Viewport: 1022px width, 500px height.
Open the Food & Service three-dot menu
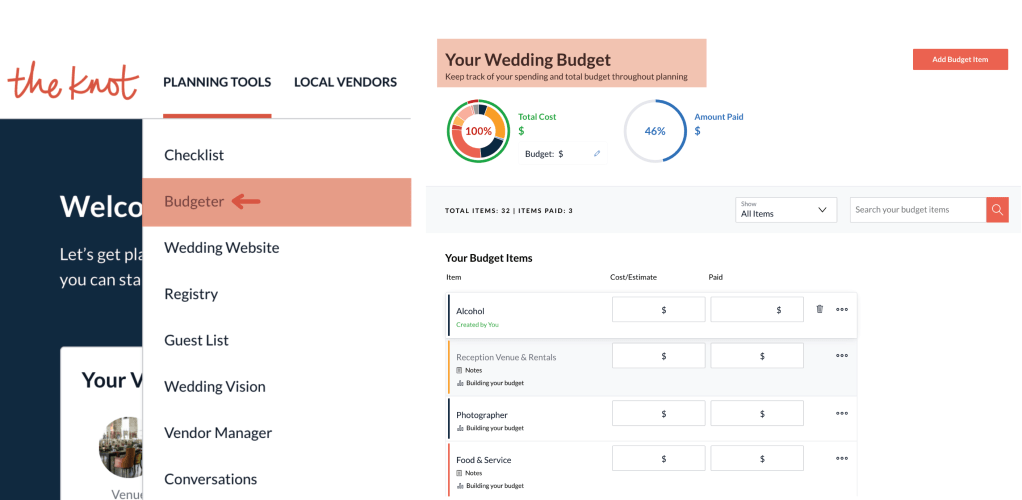click(842, 459)
